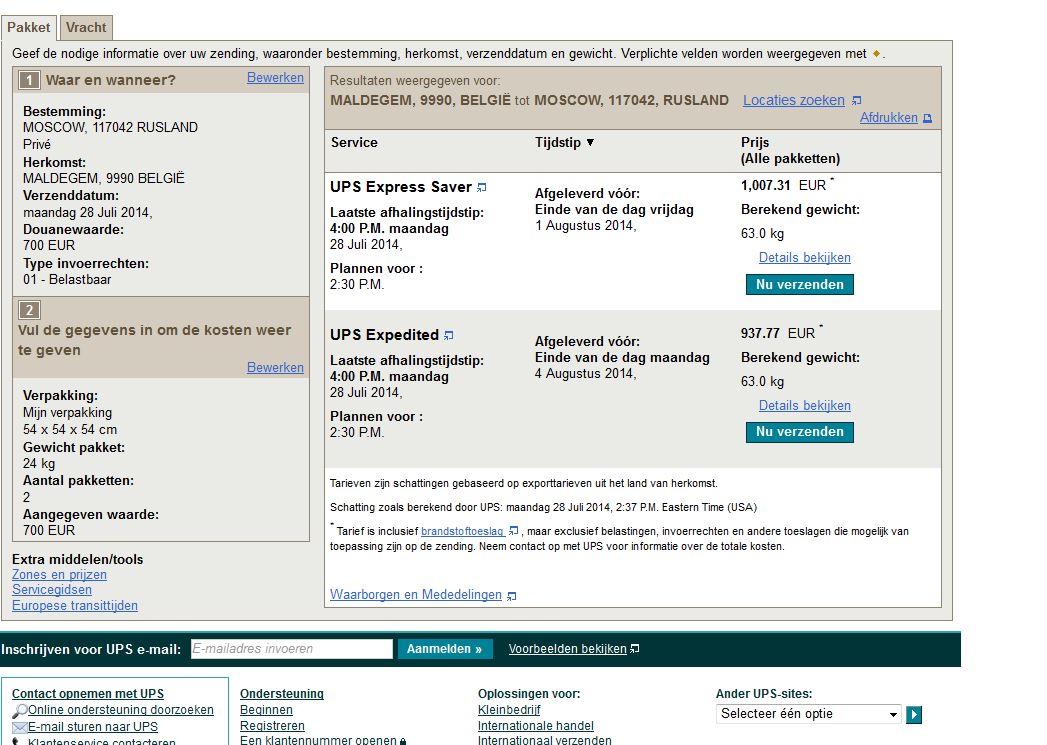Open Selecteer één optie dropdown
The width and height of the screenshot is (1047, 745).
point(809,714)
